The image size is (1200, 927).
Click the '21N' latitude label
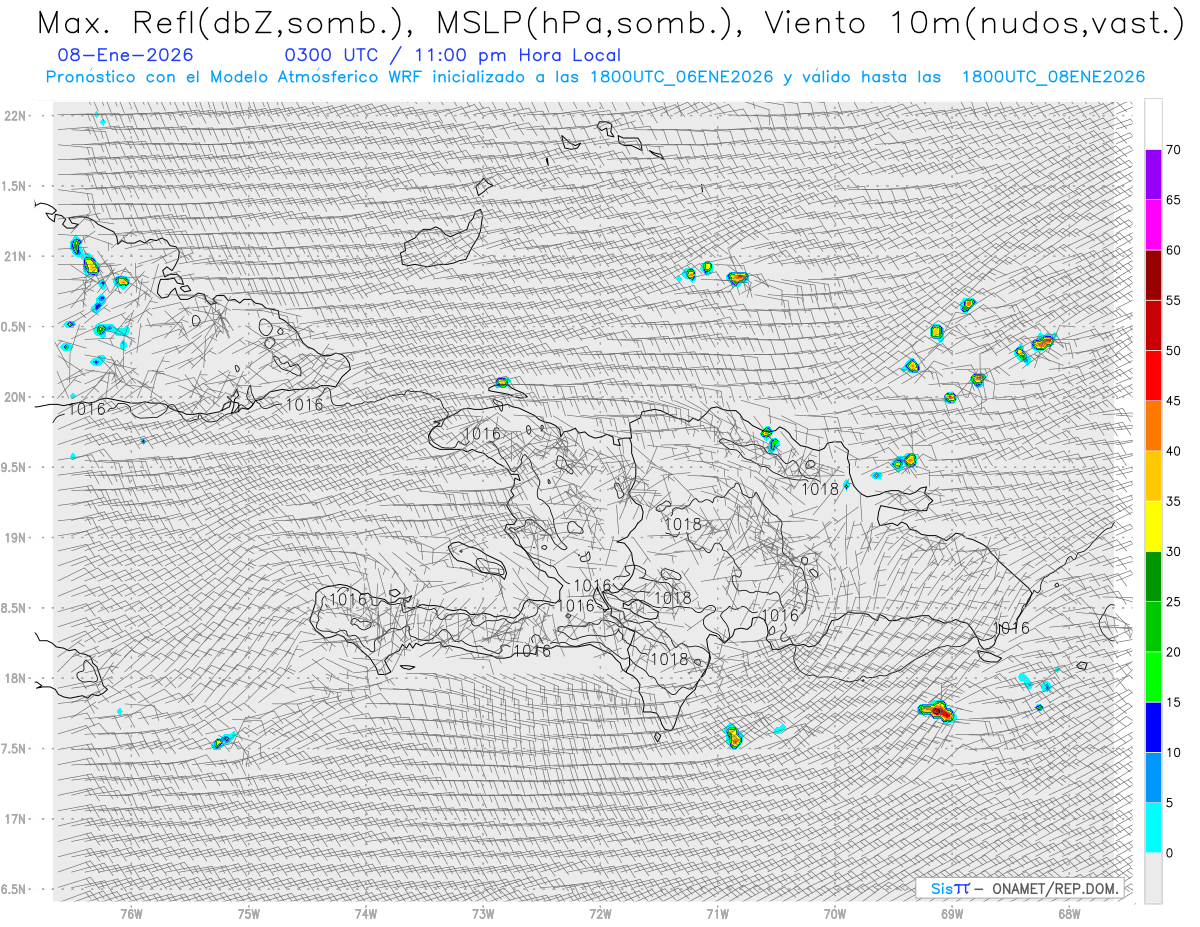coord(14,256)
